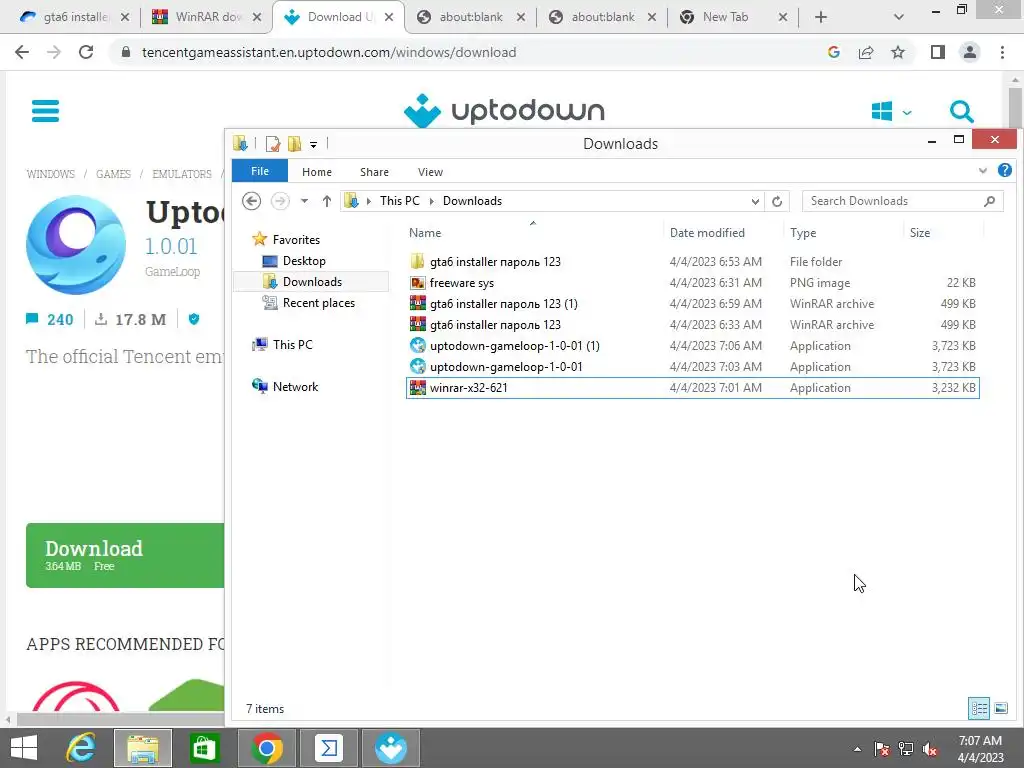This screenshot has width=1024, height=768.
Task: Toggle Chrome side panel
Action: (938, 52)
